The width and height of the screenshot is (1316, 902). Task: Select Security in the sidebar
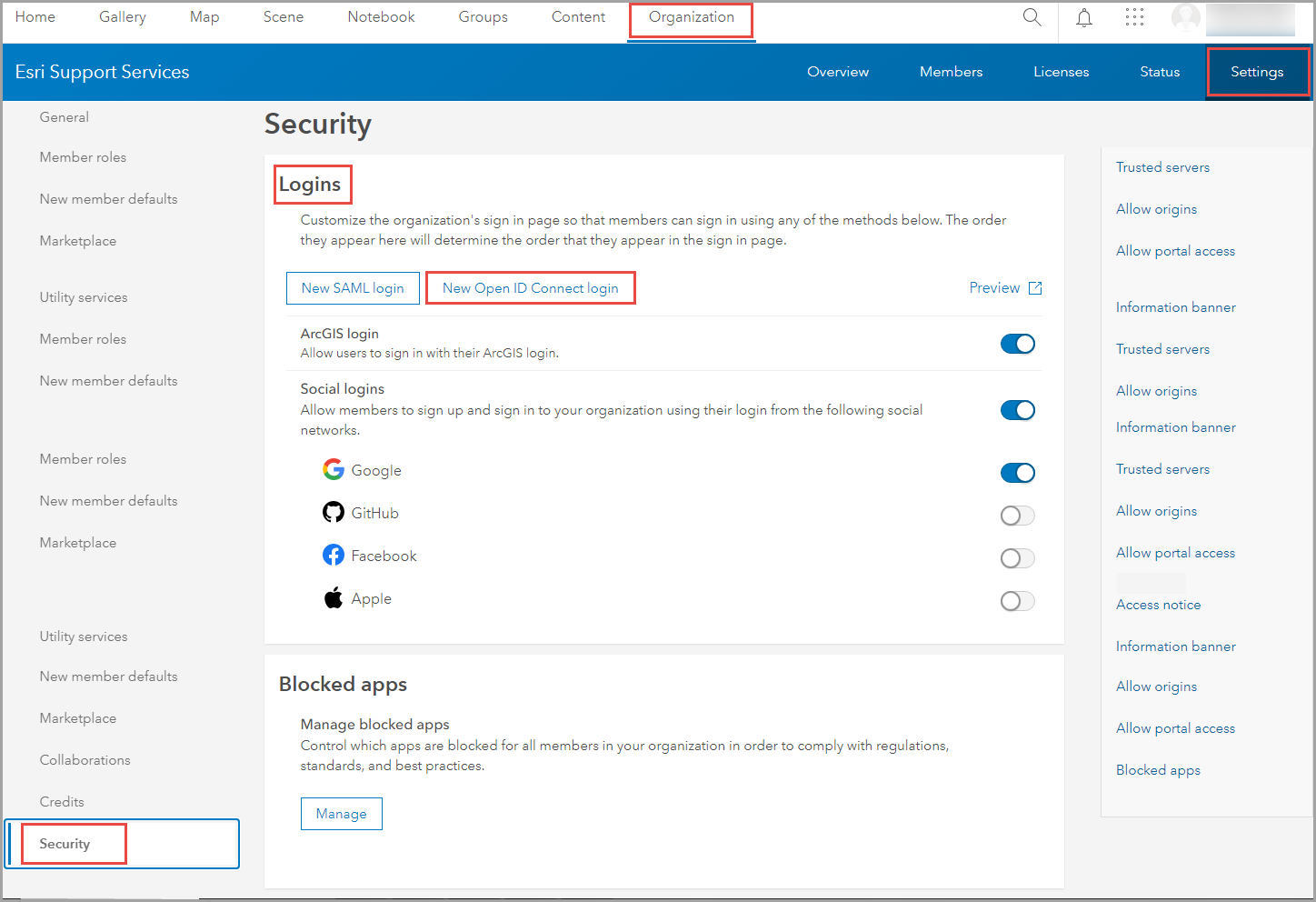[x=122, y=844]
